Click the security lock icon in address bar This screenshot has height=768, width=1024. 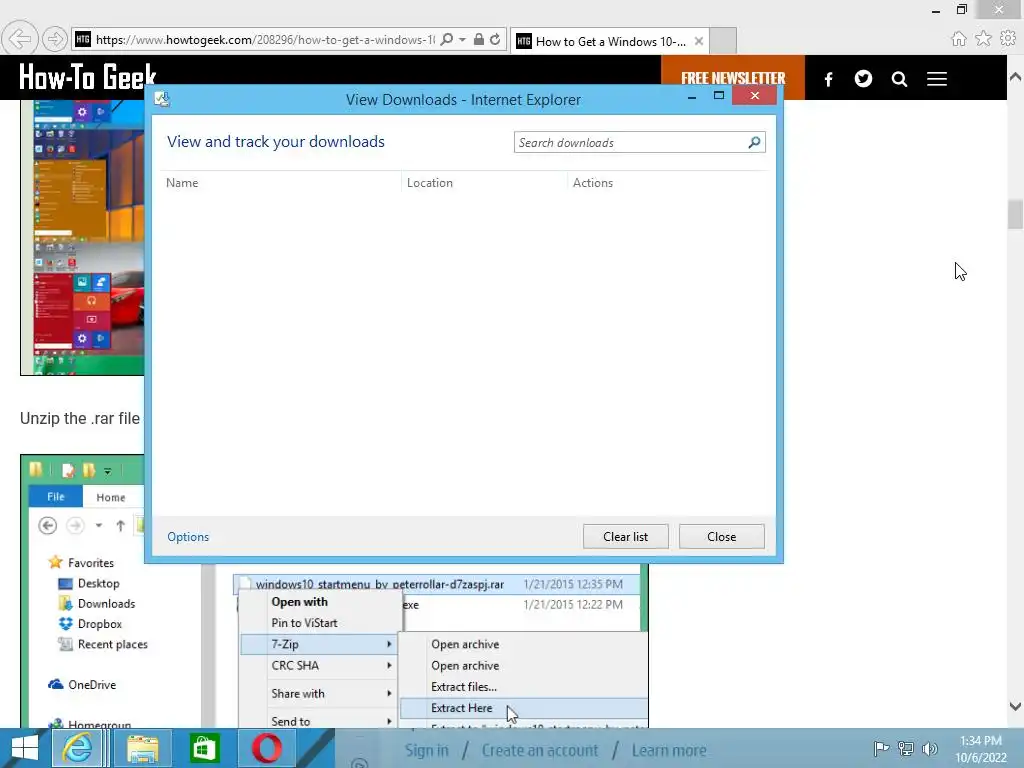(479, 39)
